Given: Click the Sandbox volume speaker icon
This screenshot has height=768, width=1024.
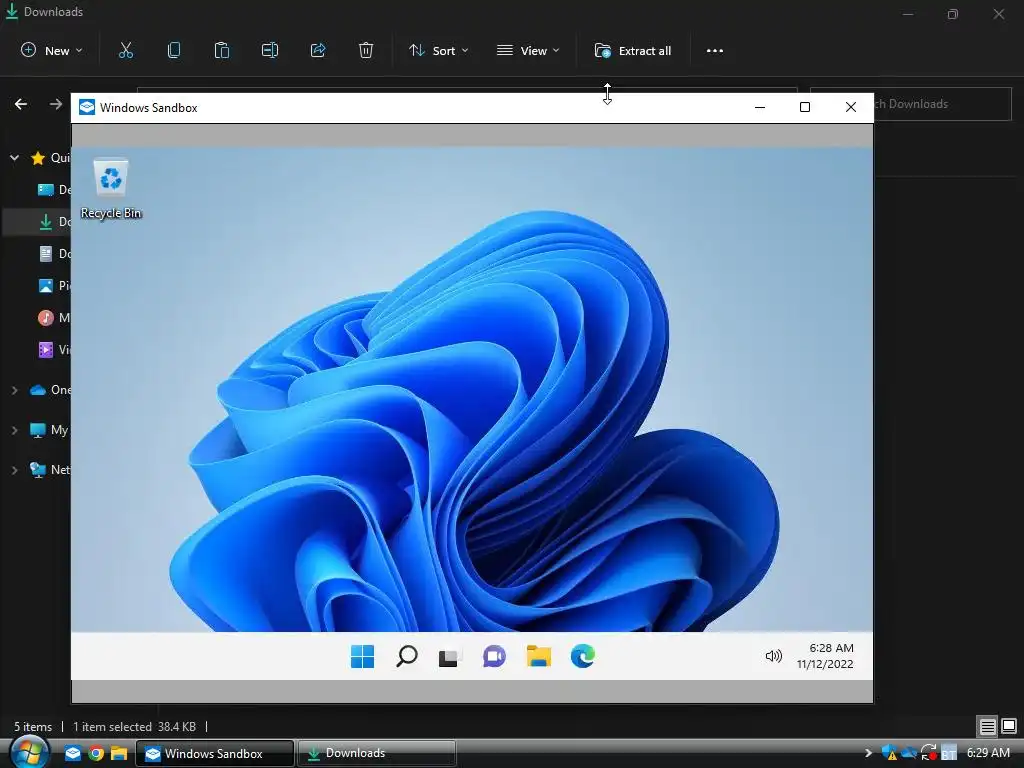Looking at the screenshot, I should [x=773, y=656].
